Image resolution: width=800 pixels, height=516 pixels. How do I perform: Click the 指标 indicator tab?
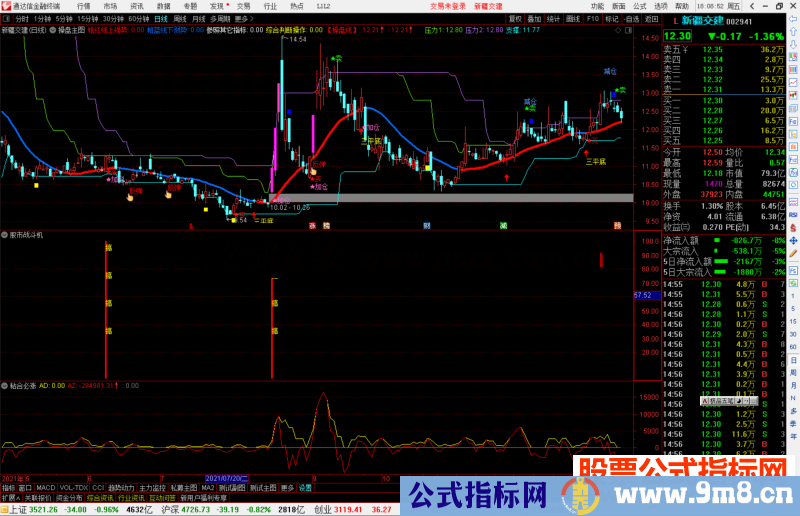coord(9,488)
